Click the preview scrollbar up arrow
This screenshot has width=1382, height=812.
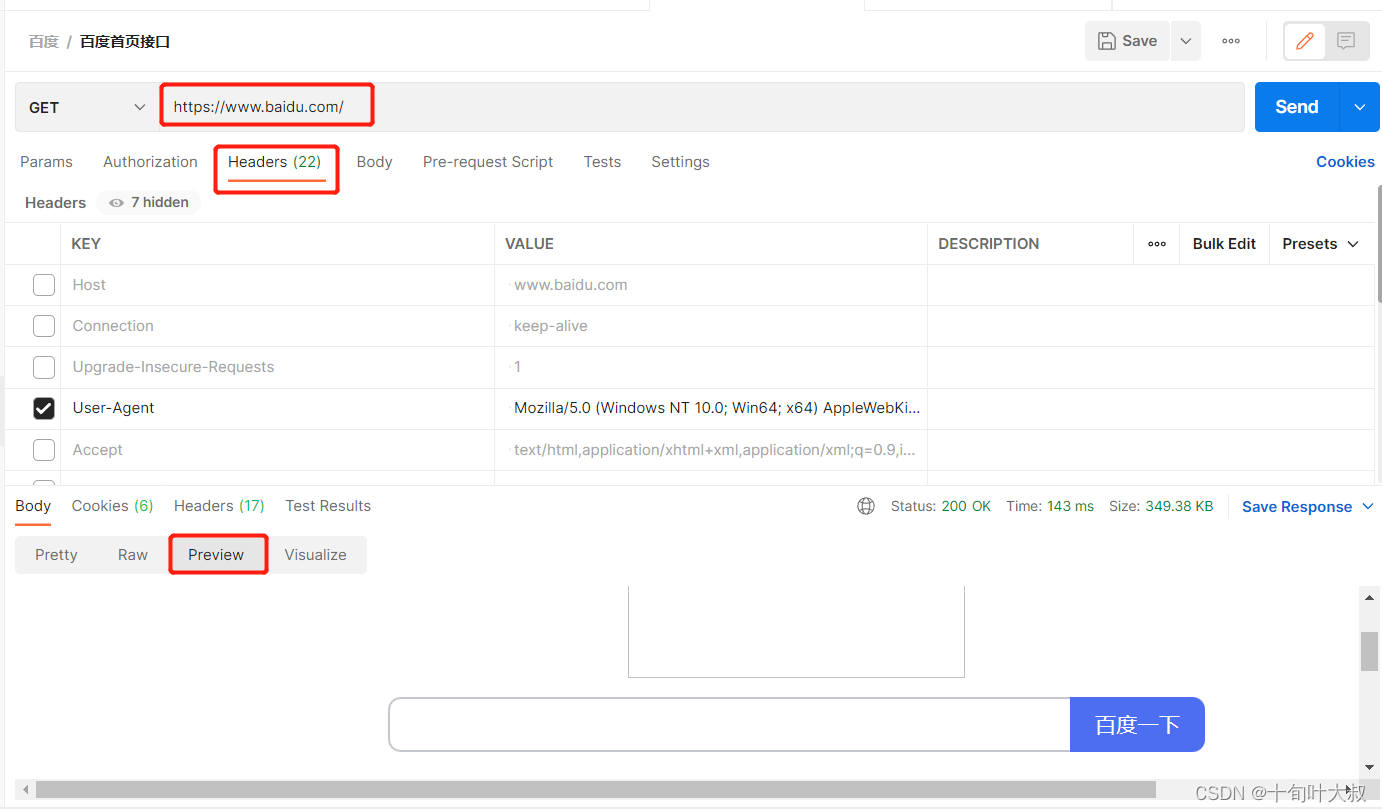[x=1369, y=596]
